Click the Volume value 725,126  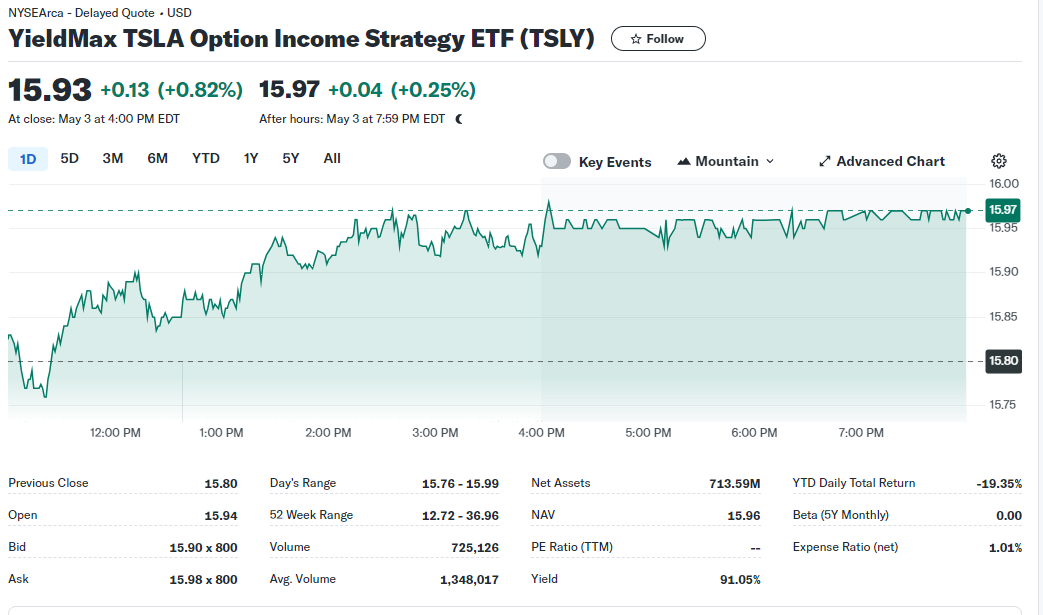tap(475, 548)
